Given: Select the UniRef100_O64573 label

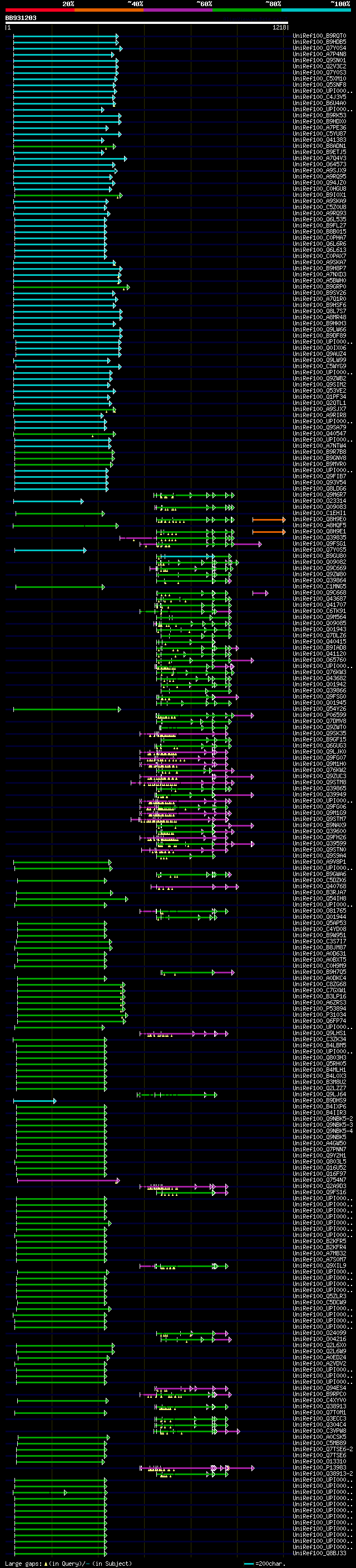Looking at the screenshot, I should click(319, 164).
